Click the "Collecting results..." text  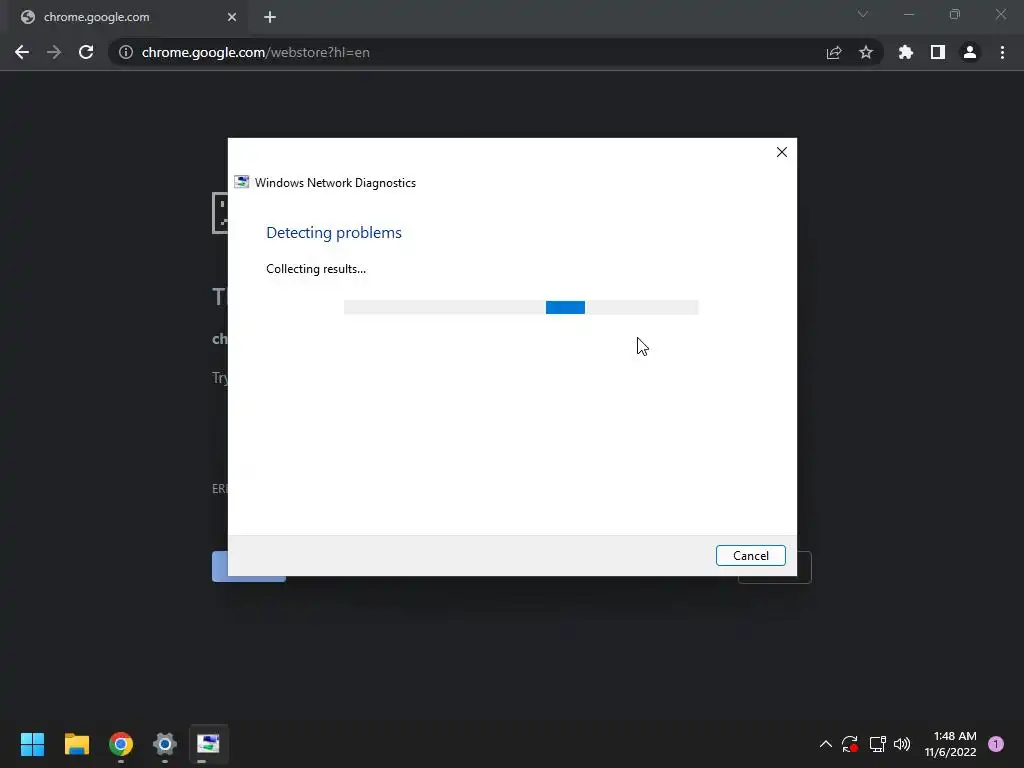[x=316, y=269]
